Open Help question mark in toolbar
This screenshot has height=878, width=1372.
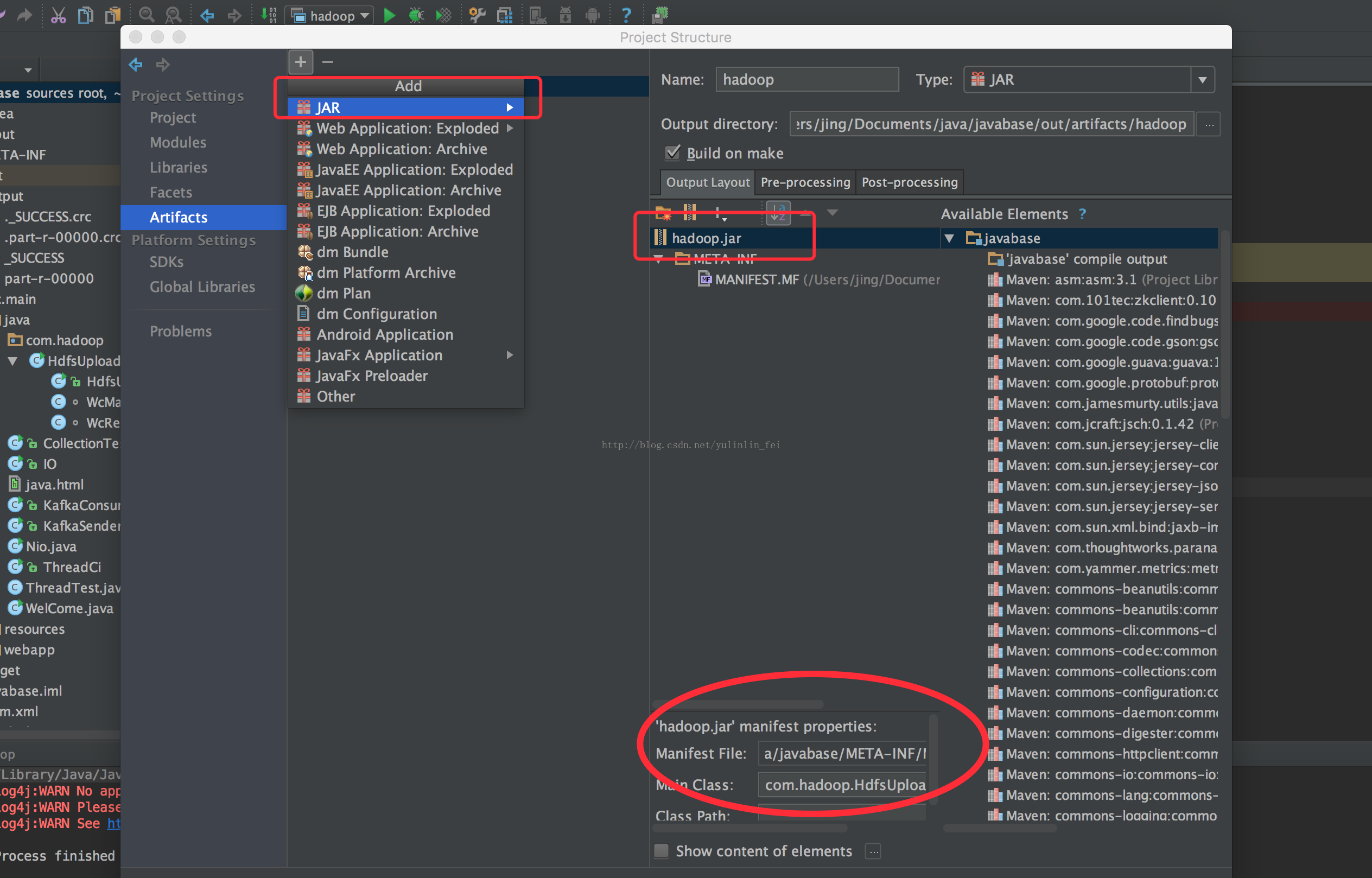click(626, 15)
